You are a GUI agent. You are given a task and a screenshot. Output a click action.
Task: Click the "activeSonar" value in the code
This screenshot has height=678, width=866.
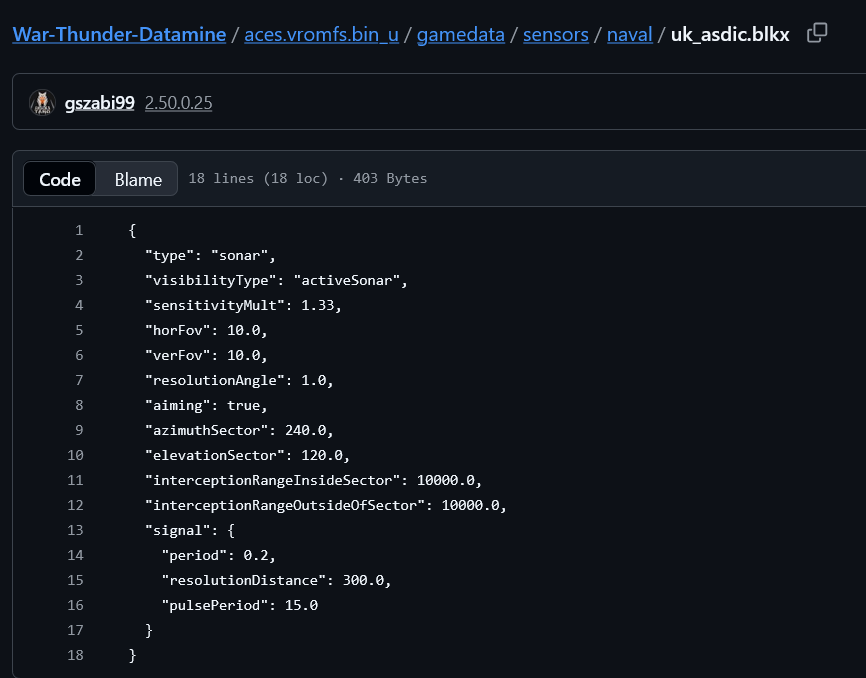click(350, 280)
